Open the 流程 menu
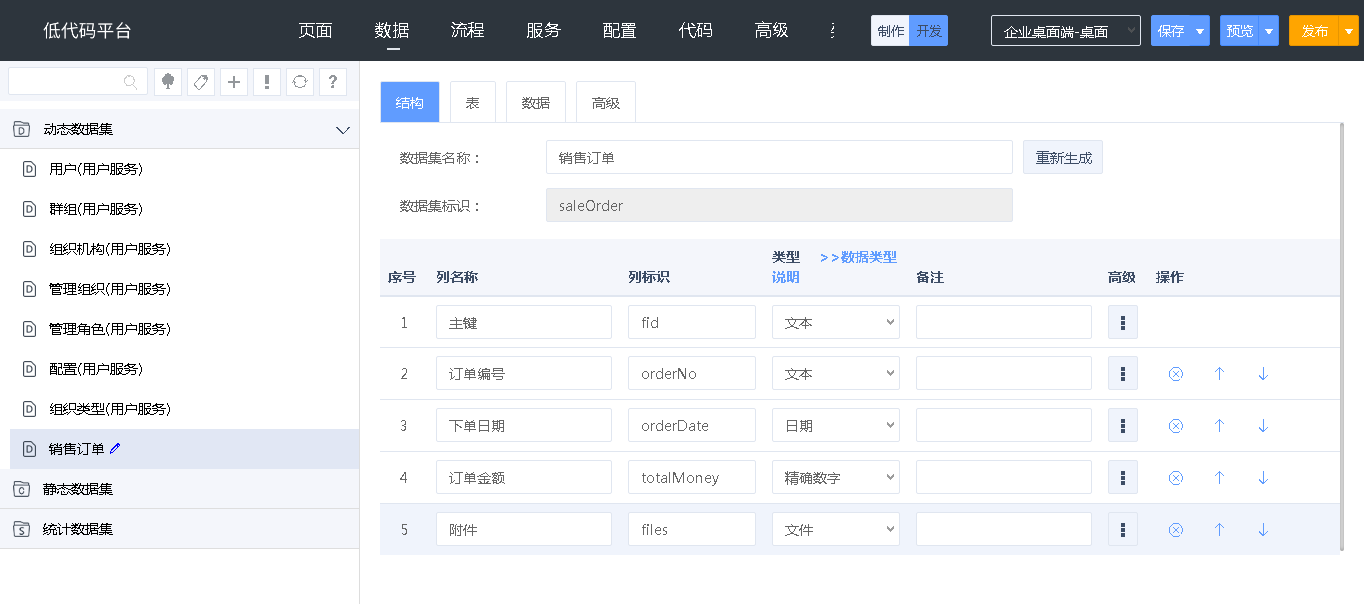 [467, 30]
